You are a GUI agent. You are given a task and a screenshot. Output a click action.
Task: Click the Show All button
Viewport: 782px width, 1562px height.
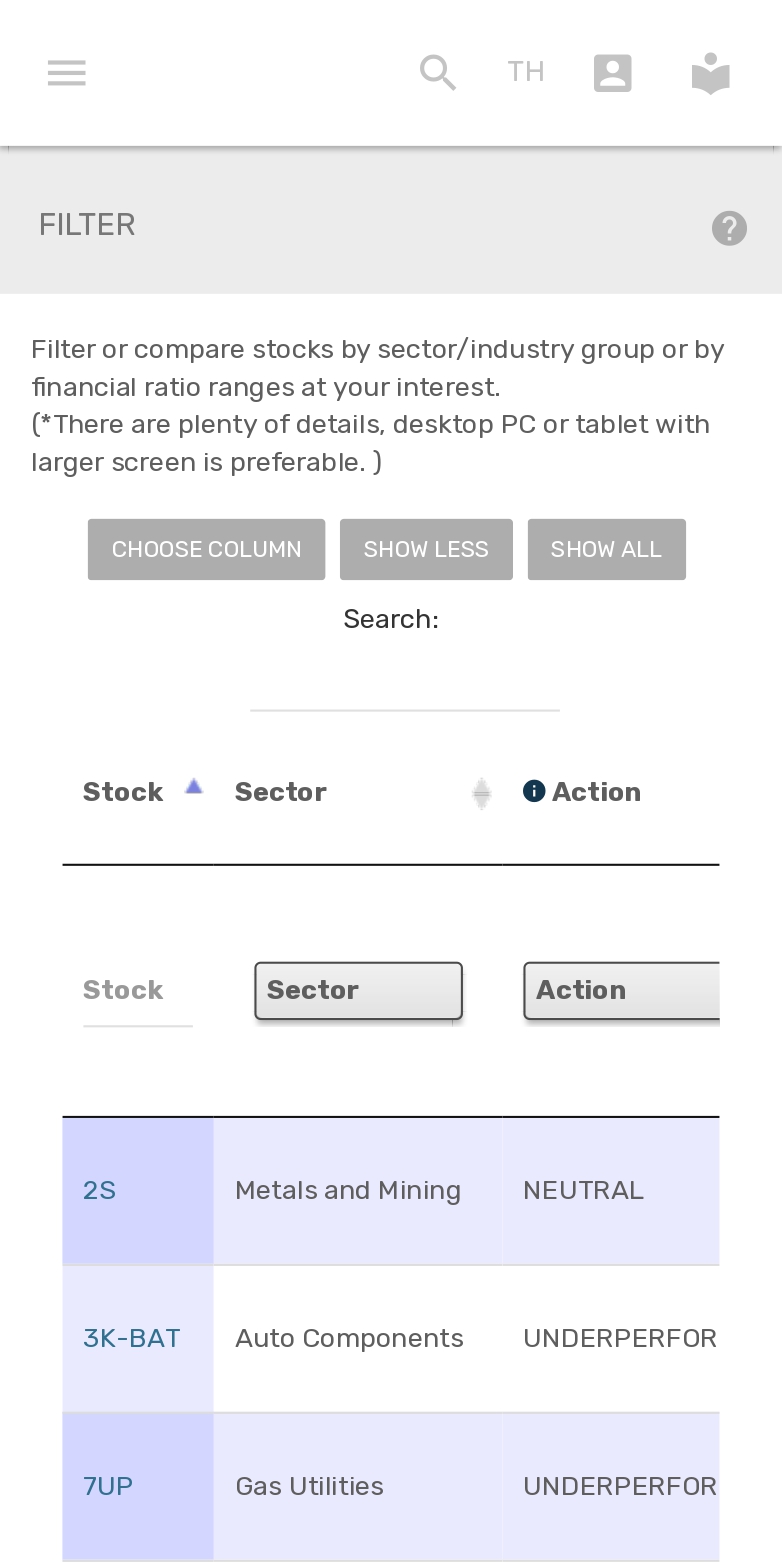click(606, 549)
